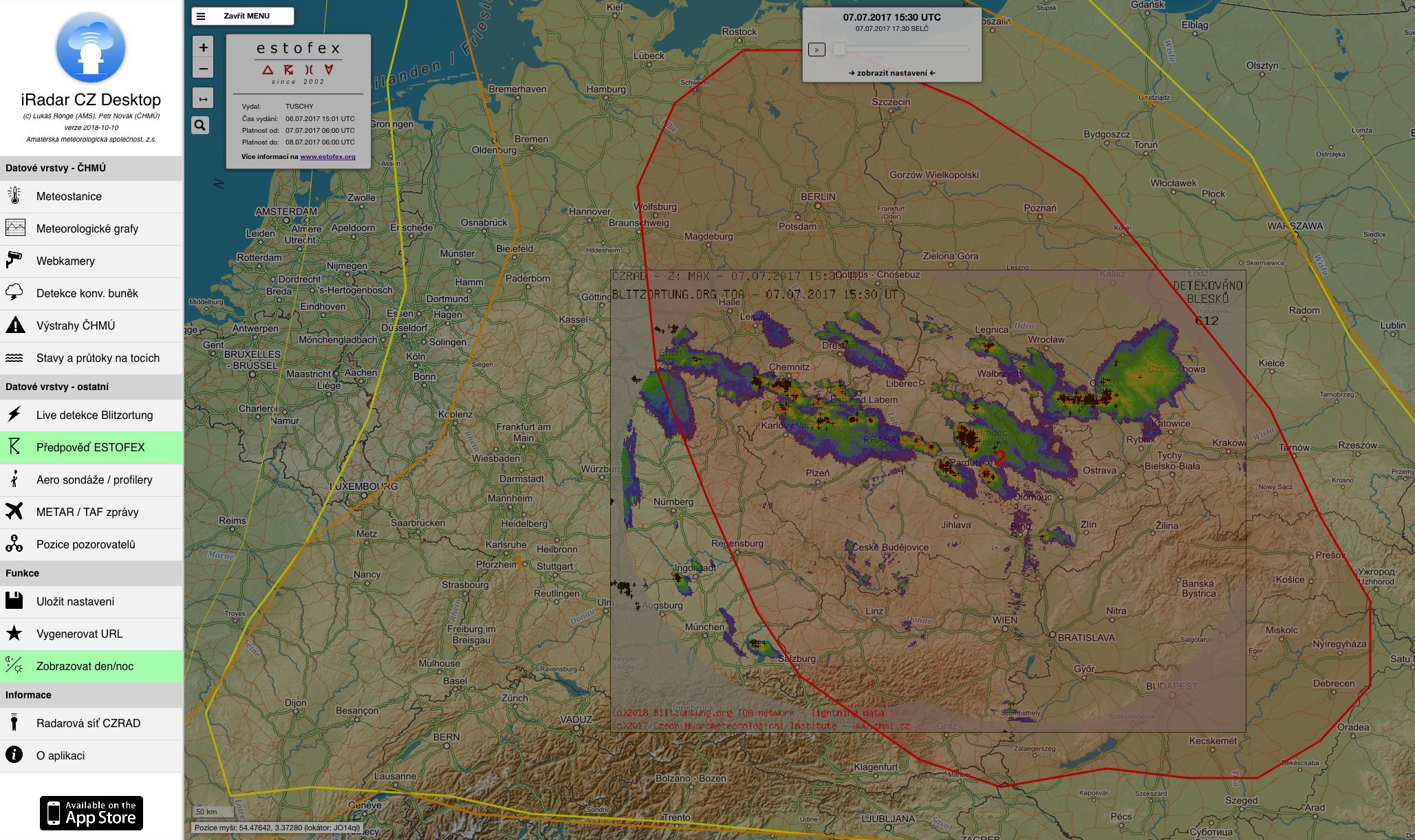This screenshot has width=1415, height=840.
Task: Open Radarová síť CZRAD info
Action: (x=91, y=723)
